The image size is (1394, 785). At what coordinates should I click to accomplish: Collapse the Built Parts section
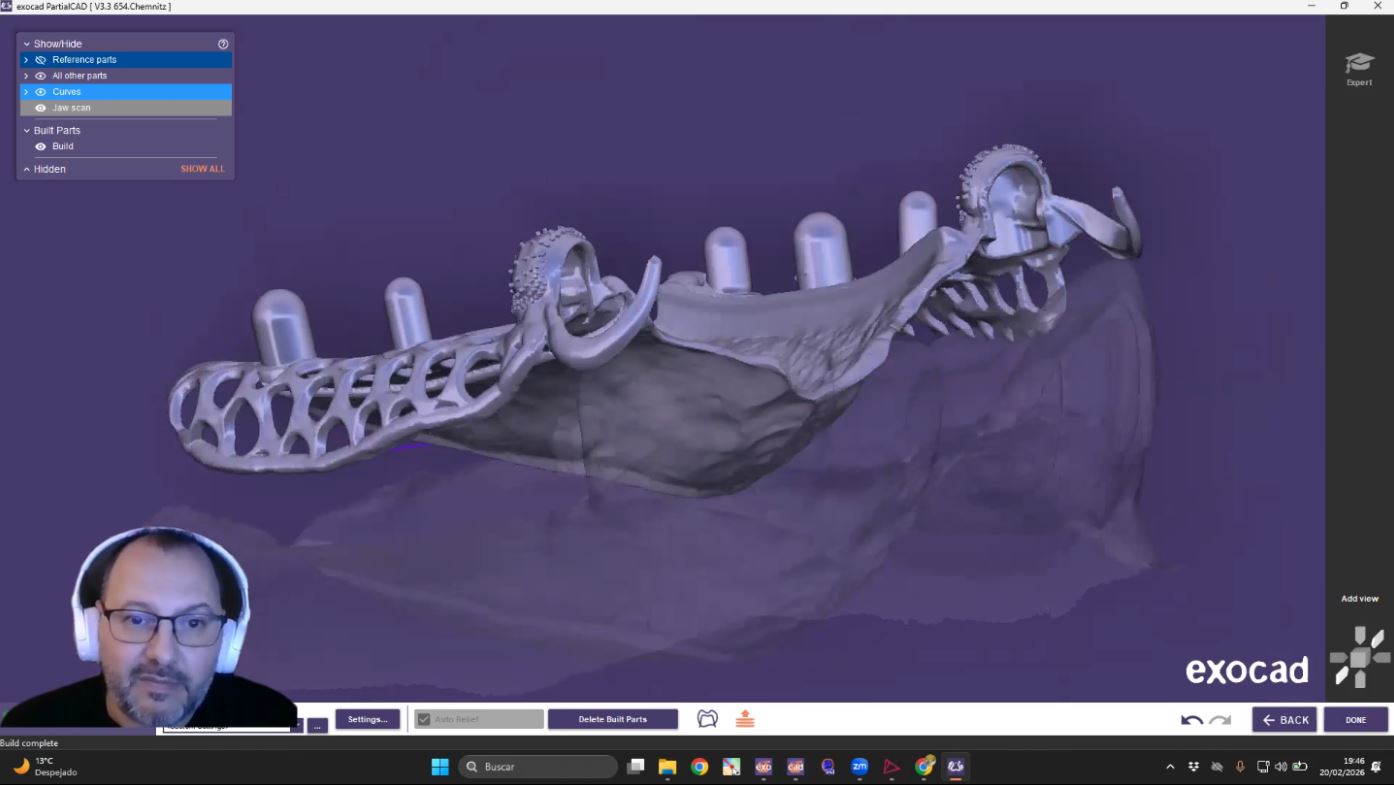[x=27, y=131]
